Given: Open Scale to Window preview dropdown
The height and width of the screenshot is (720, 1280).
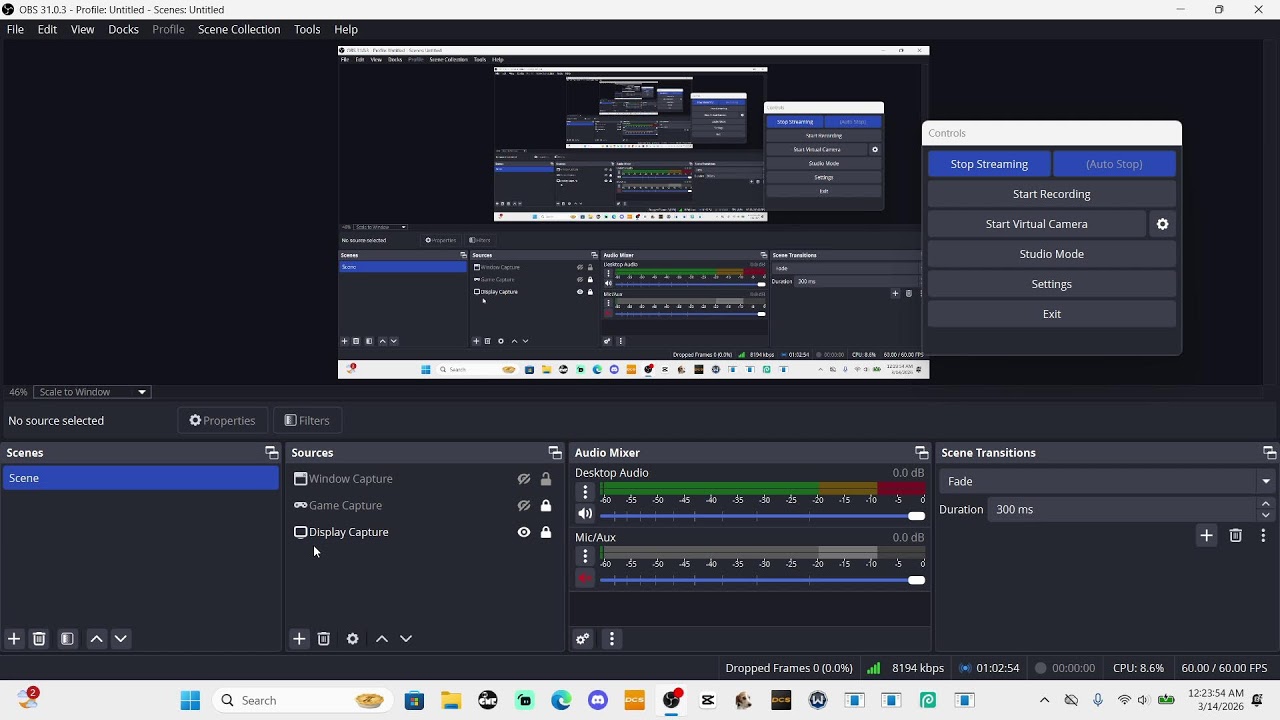Looking at the screenshot, I should click(92, 392).
